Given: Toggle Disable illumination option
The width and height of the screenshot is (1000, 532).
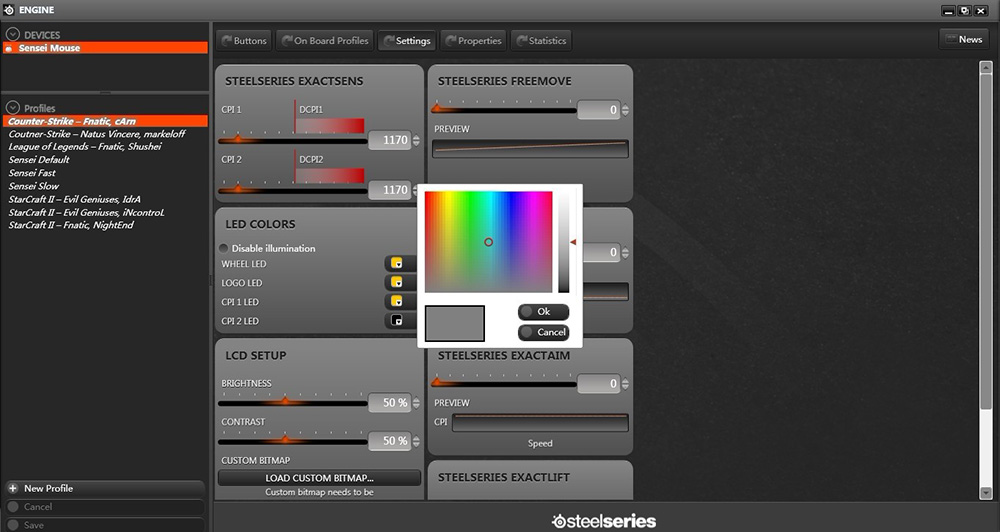Looking at the screenshot, I should [x=224, y=248].
